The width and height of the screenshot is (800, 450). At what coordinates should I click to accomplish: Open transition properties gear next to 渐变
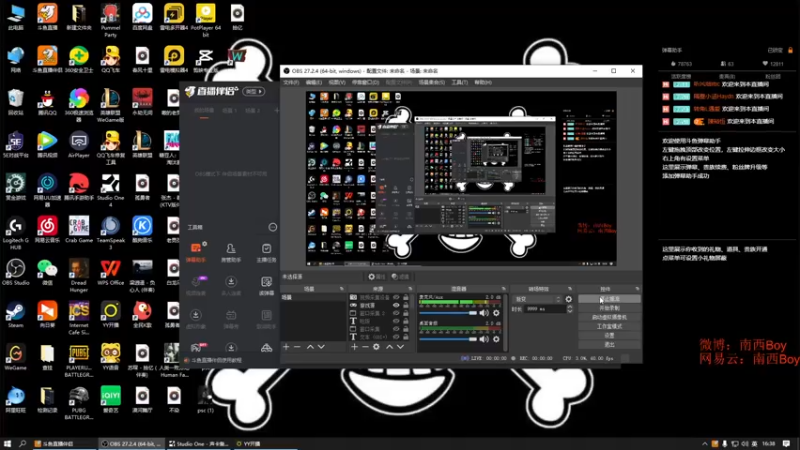point(568,299)
